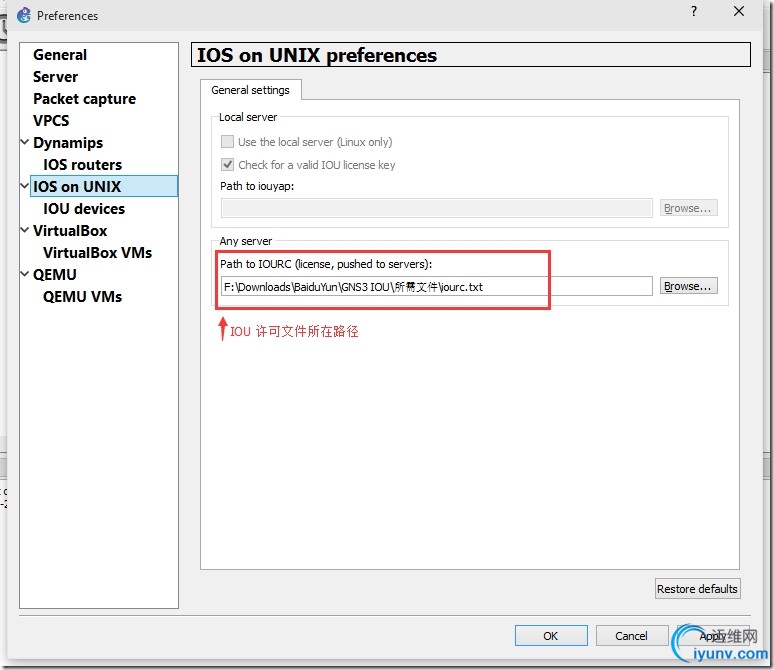This screenshot has height=670, width=774.
Task: Open the IOS routers page
Action: 82,165
